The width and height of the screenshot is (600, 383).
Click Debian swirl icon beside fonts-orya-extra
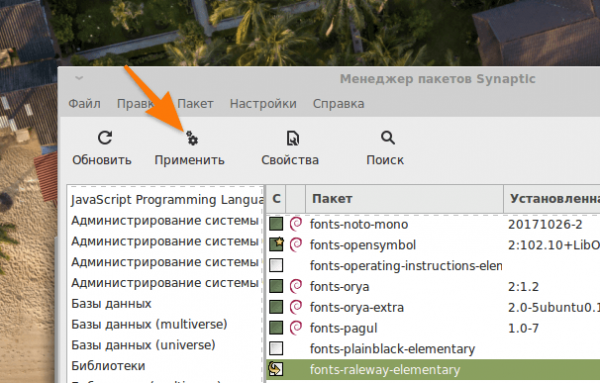[x=296, y=307]
